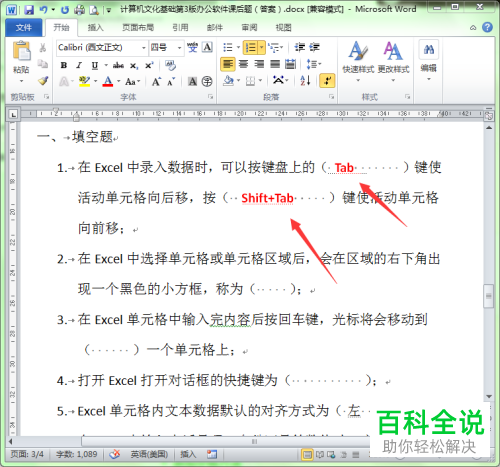Image resolution: width=500 pixels, height=467 pixels.
Task: Click the print preview icon in title bar
Action: coord(94,10)
